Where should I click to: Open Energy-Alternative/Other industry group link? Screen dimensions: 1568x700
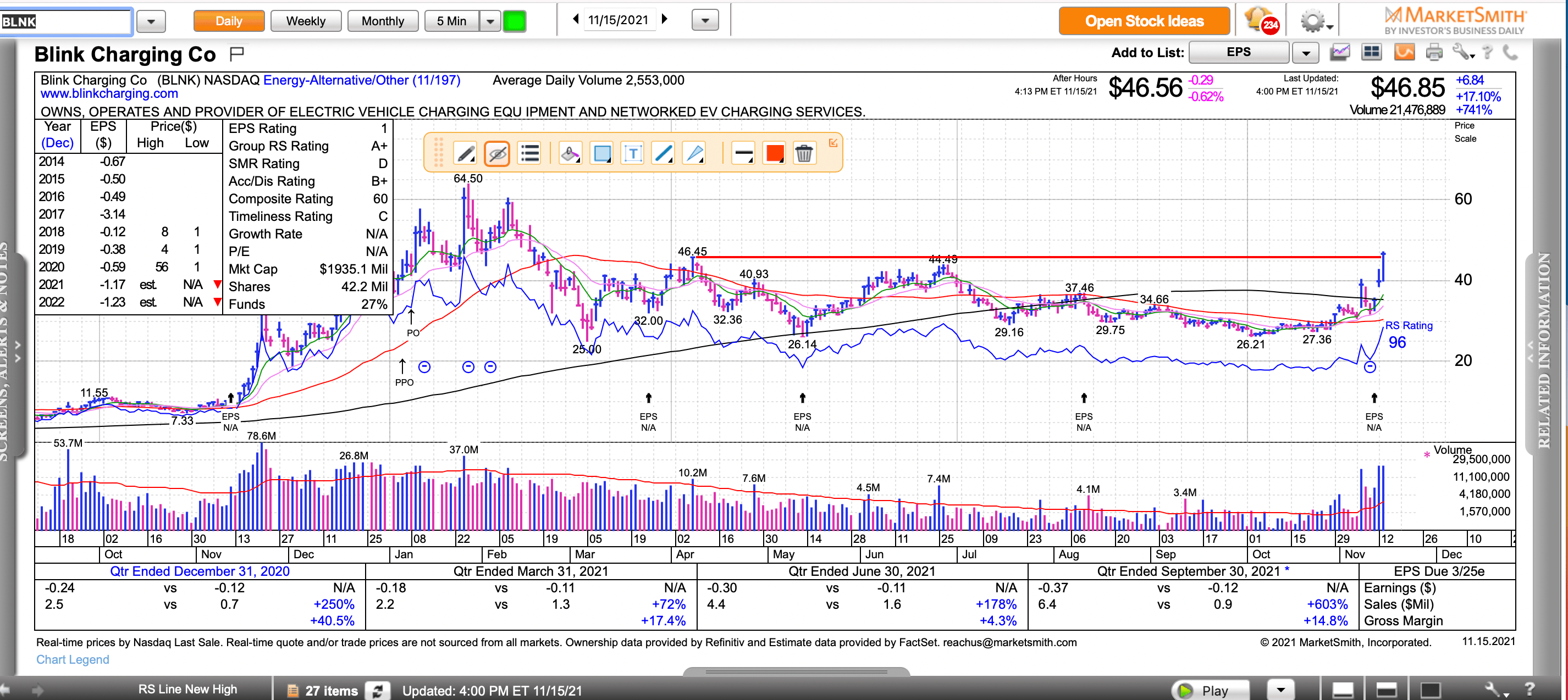362,80
